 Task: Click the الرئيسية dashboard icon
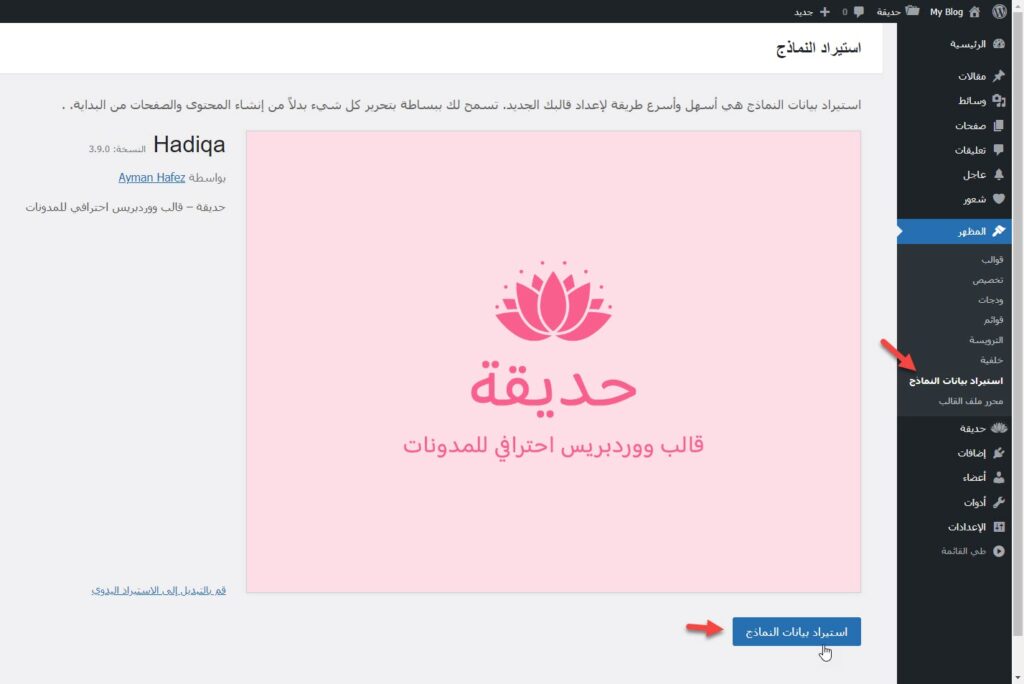click(x=999, y=44)
